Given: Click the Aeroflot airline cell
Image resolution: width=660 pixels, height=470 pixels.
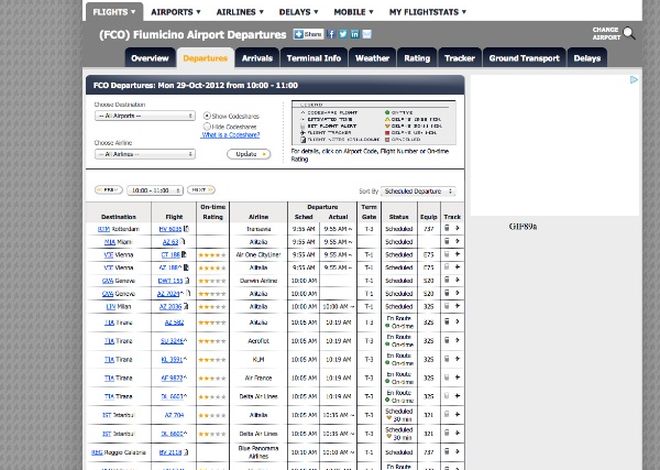Looking at the screenshot, I should (258, 341).
